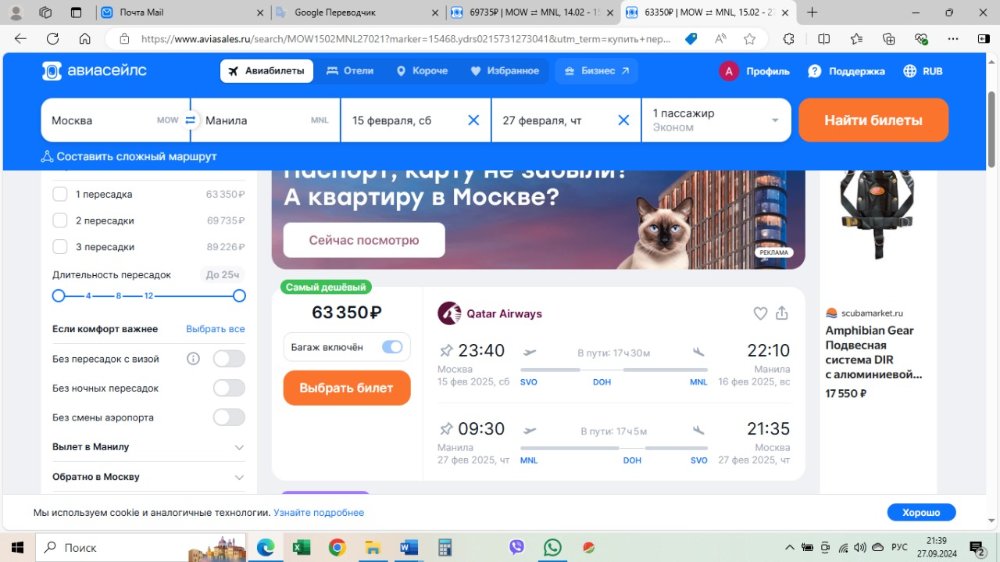Open WhatsApp from the taskbar
The height and width of the screenshot is (562, 1000).
click(552, 547)
